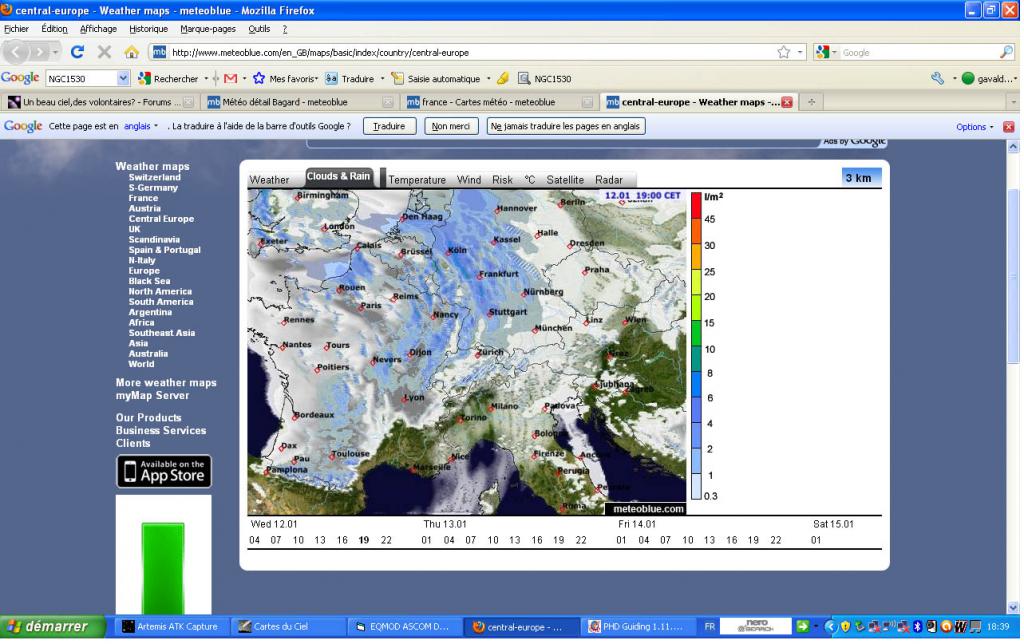Click the page vertical scrollbar thumb

[x=1013, y=274]
